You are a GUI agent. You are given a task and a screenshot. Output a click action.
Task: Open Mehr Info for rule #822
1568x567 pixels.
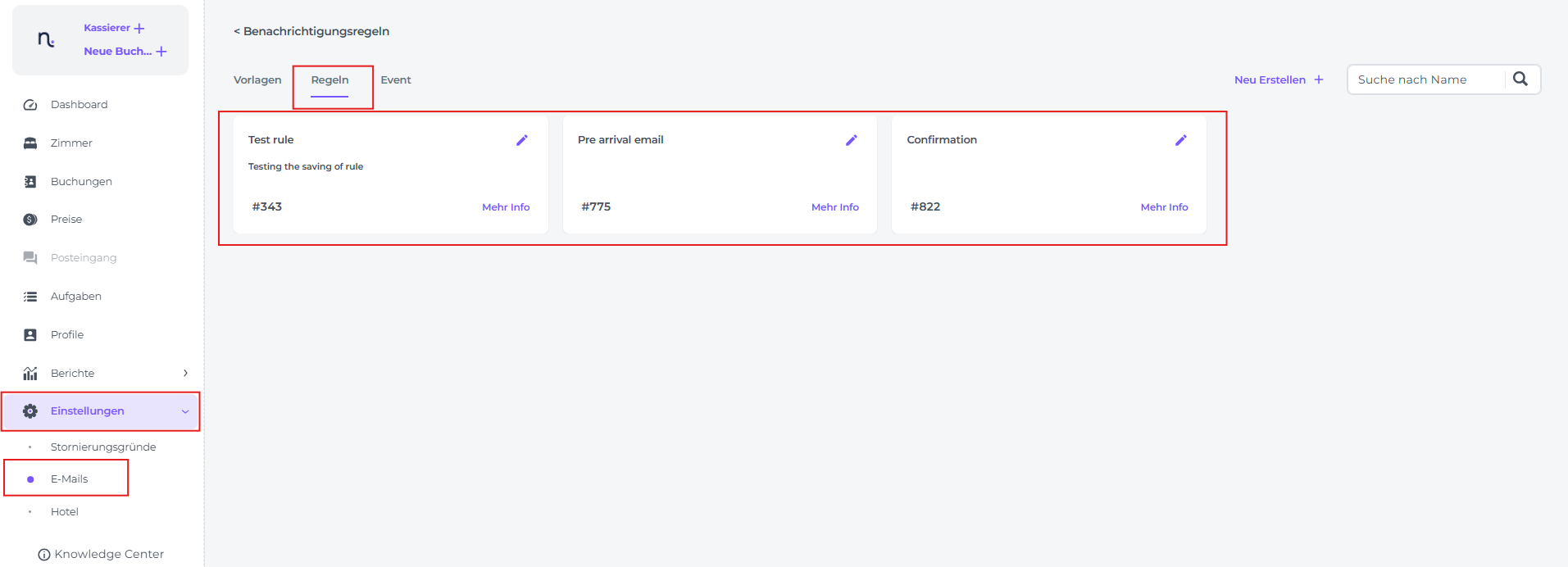click(x=1164, y=207)
